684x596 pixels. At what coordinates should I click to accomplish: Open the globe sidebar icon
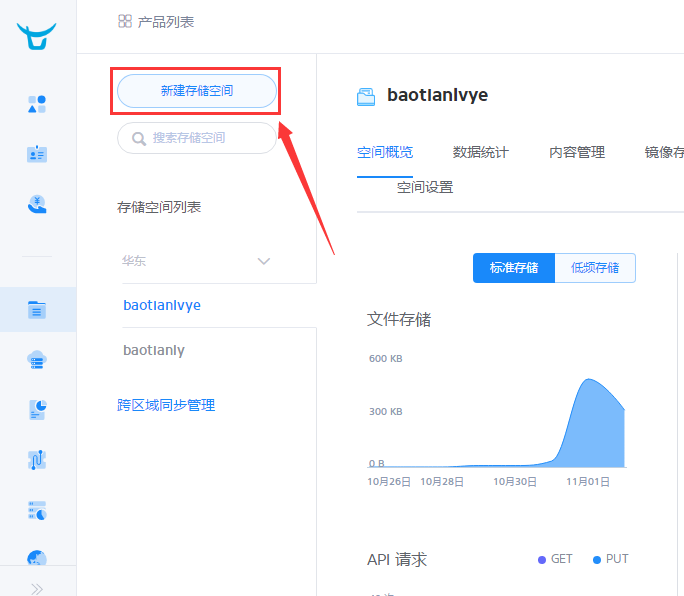[37, 558]
